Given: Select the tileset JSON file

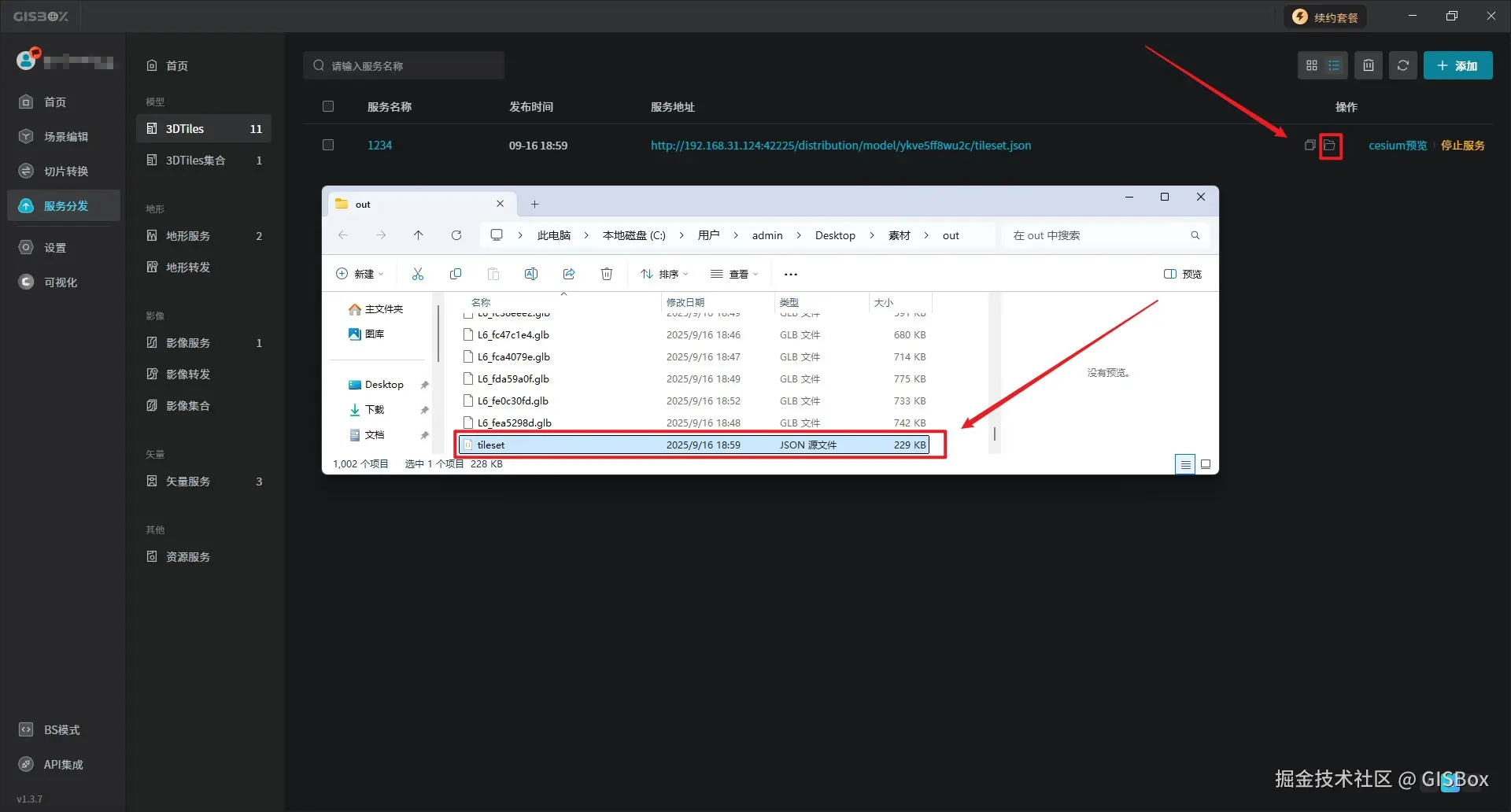Looking at the screenshot, I should point(693,445).
